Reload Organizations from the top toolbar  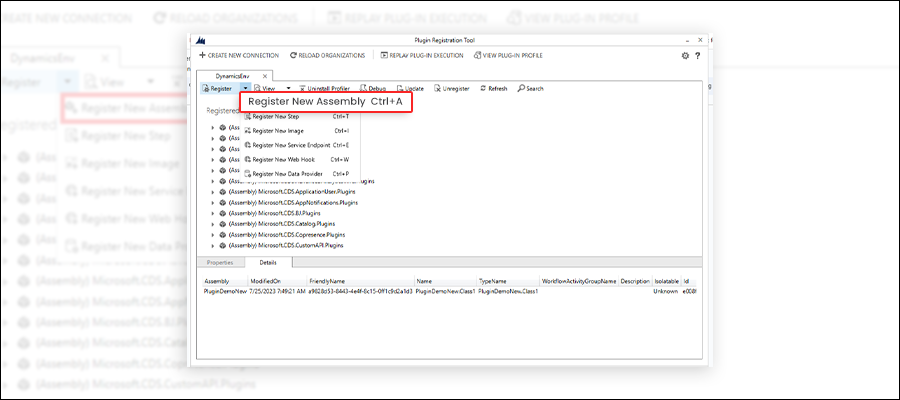[327, 56]
